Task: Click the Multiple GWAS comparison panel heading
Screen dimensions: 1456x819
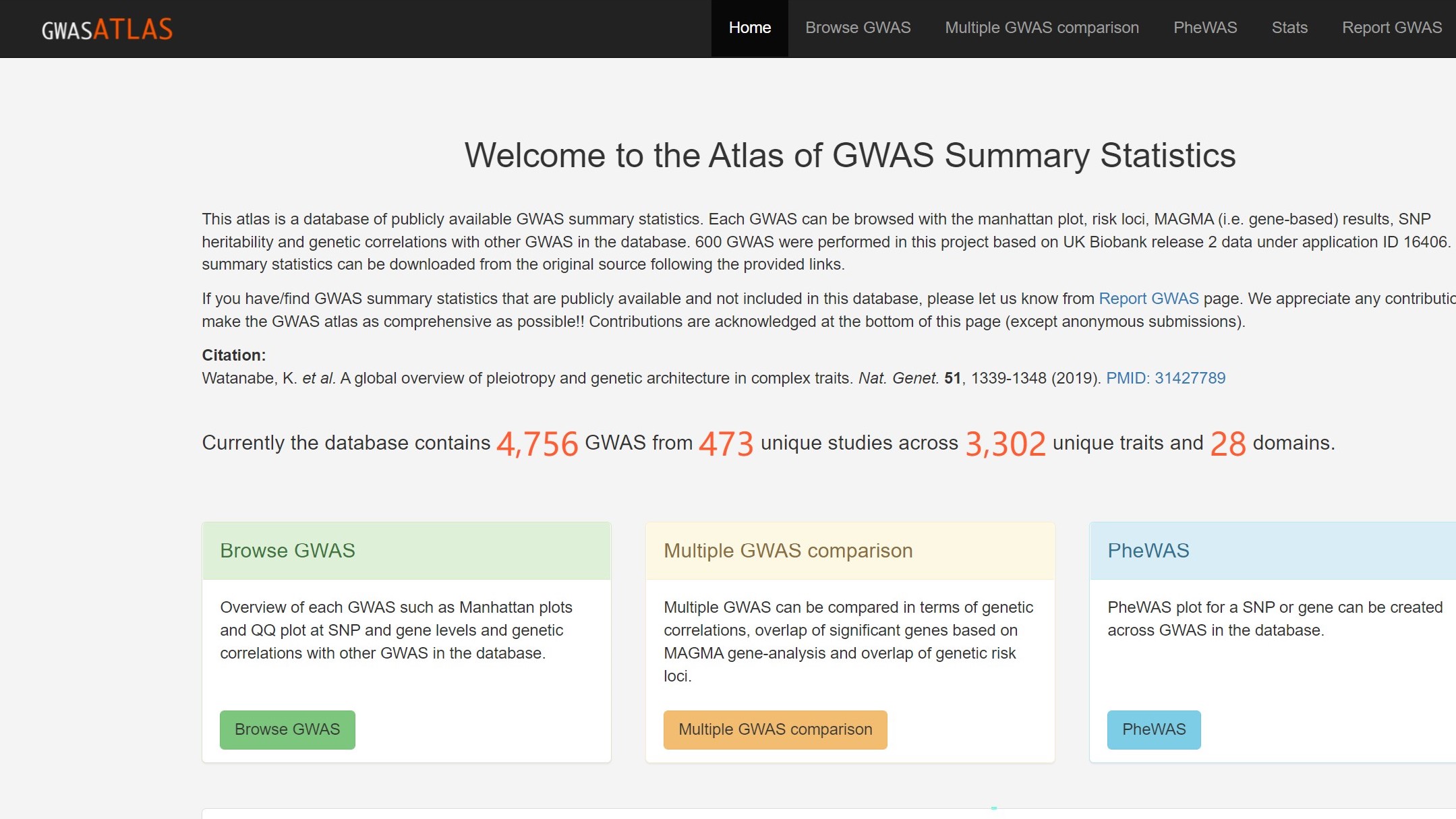Action: click(x=788, y=551)
